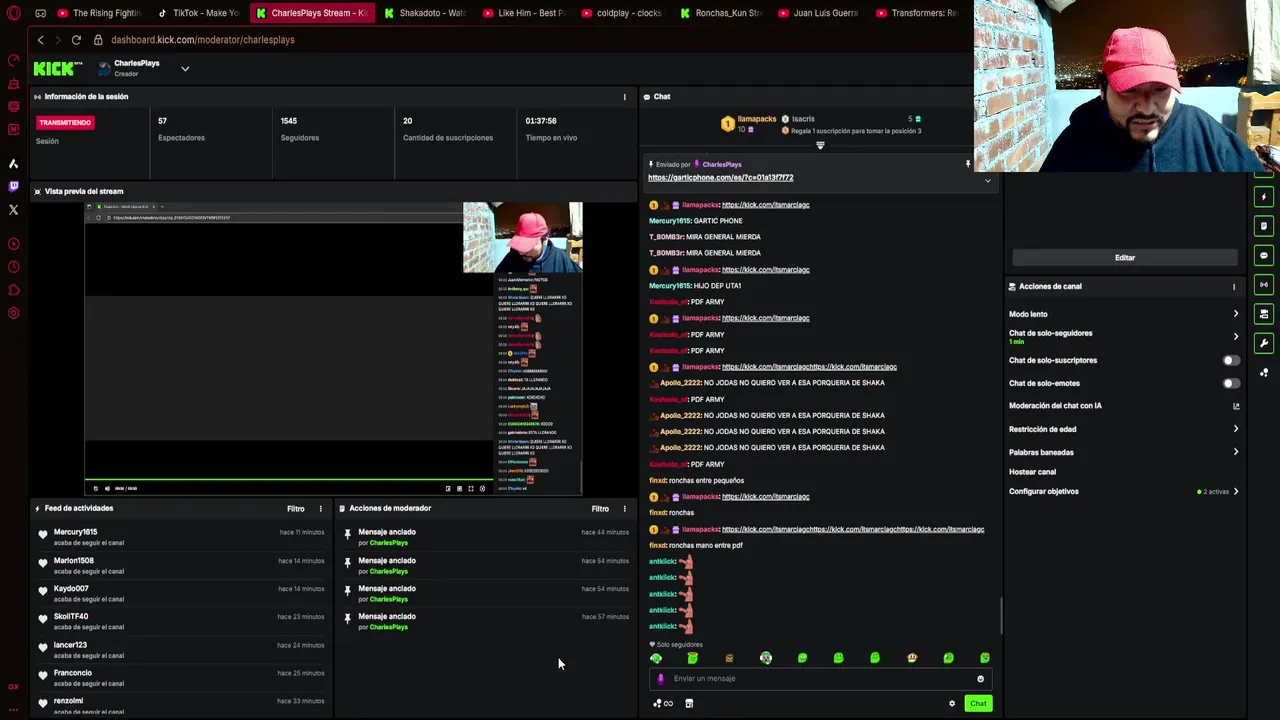Open chat settings gear icon
The height and width of the screenshot is (720, 1280).
pos(952,704)
